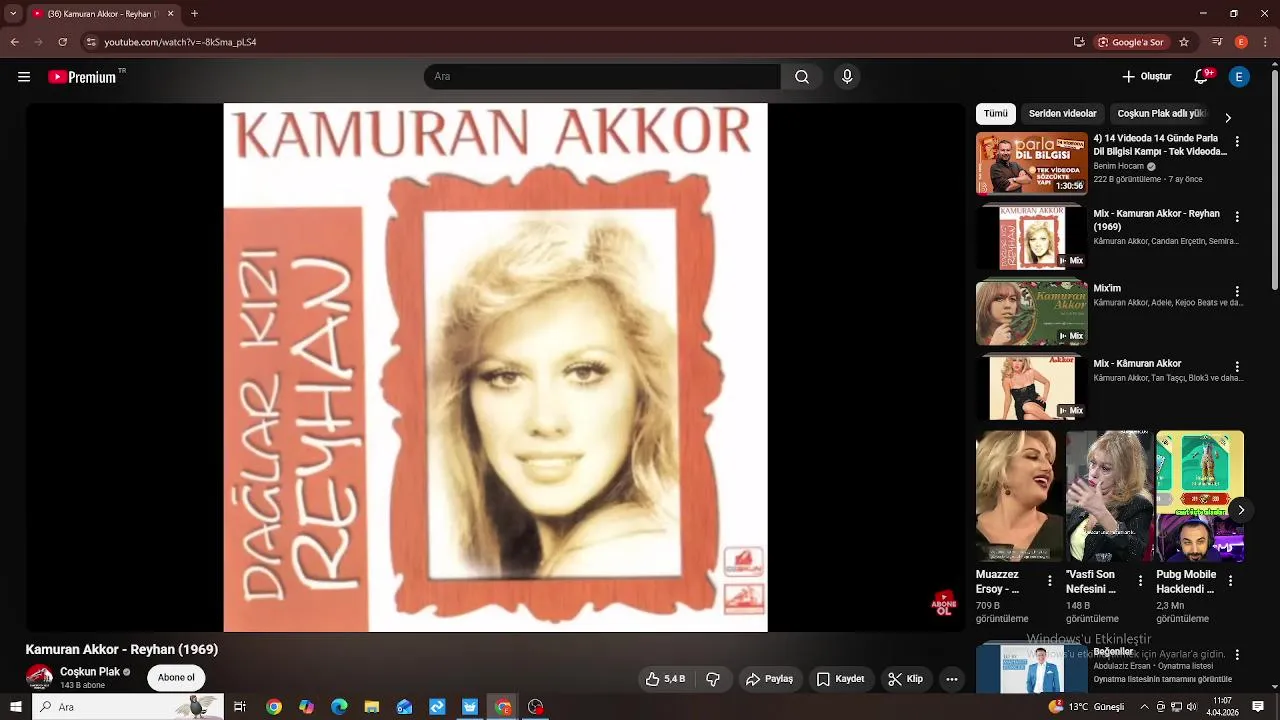Click Google'a Sor lens button

(x=1132, y=42)
